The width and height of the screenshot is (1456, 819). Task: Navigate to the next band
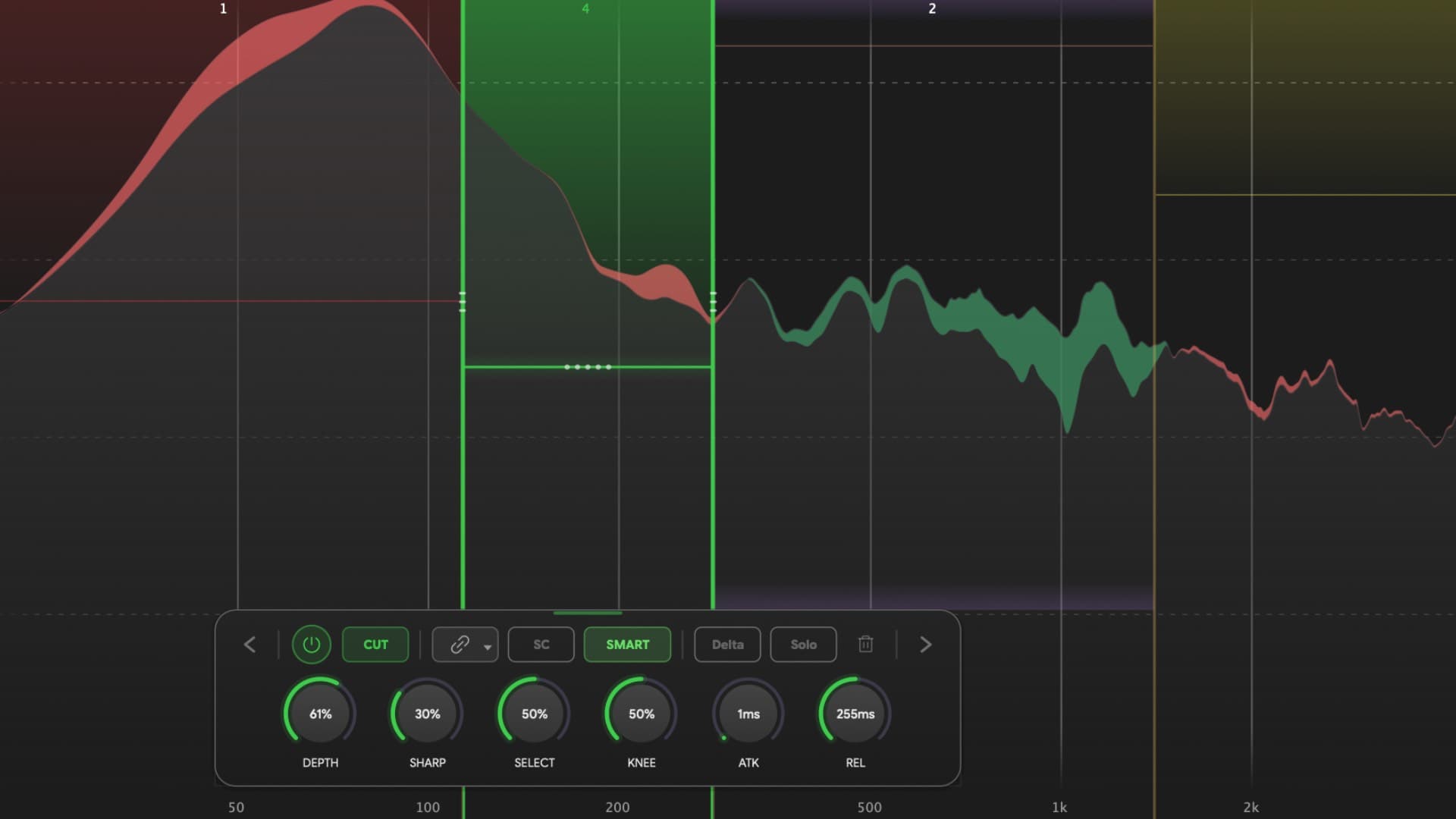tap(925, 645)
